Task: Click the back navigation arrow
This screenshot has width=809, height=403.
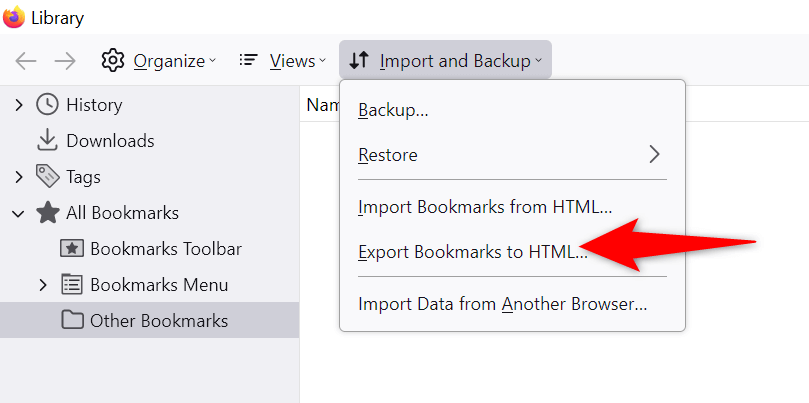Action: [26, 61]
